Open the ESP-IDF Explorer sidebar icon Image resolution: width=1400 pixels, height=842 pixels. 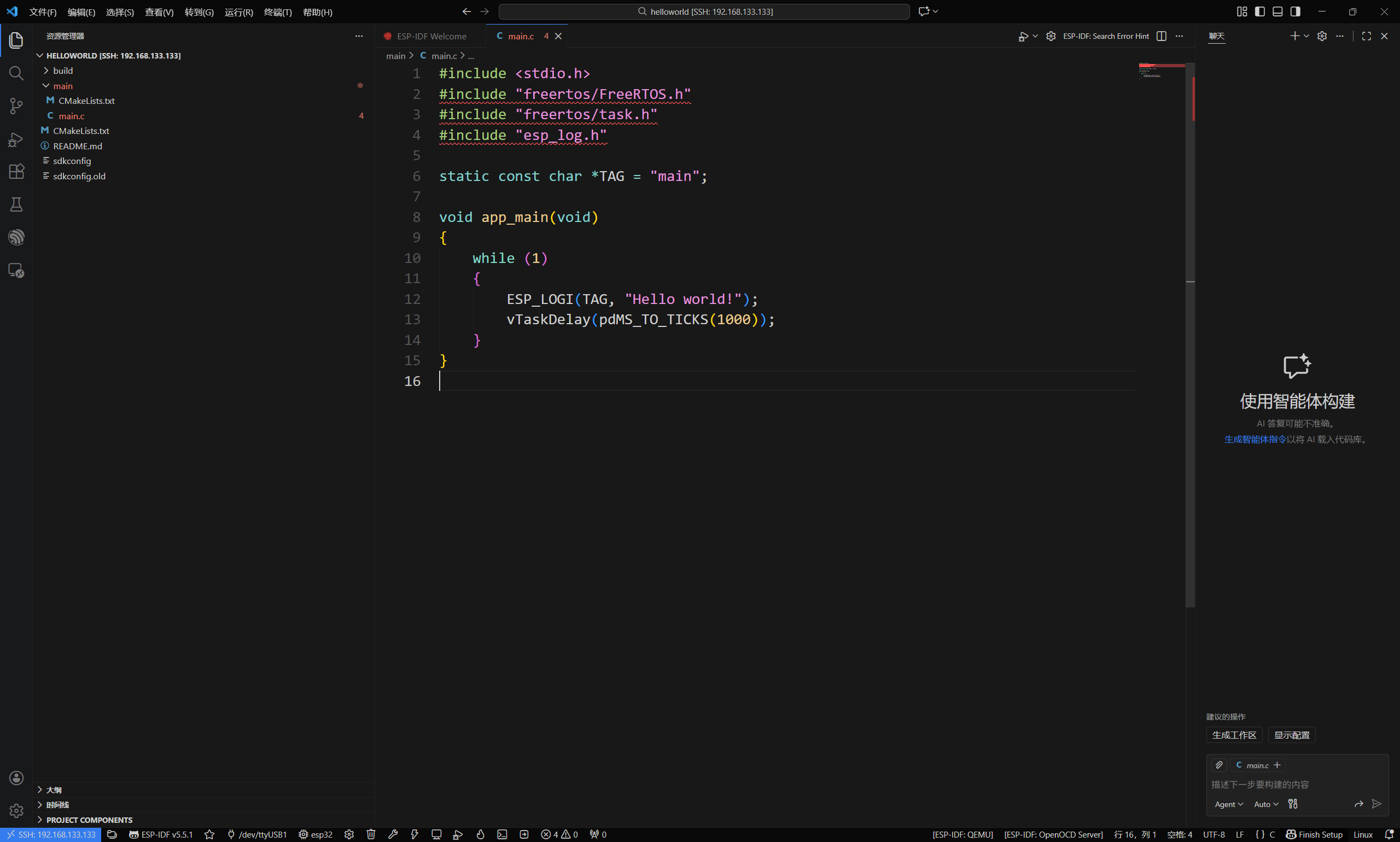16,237
